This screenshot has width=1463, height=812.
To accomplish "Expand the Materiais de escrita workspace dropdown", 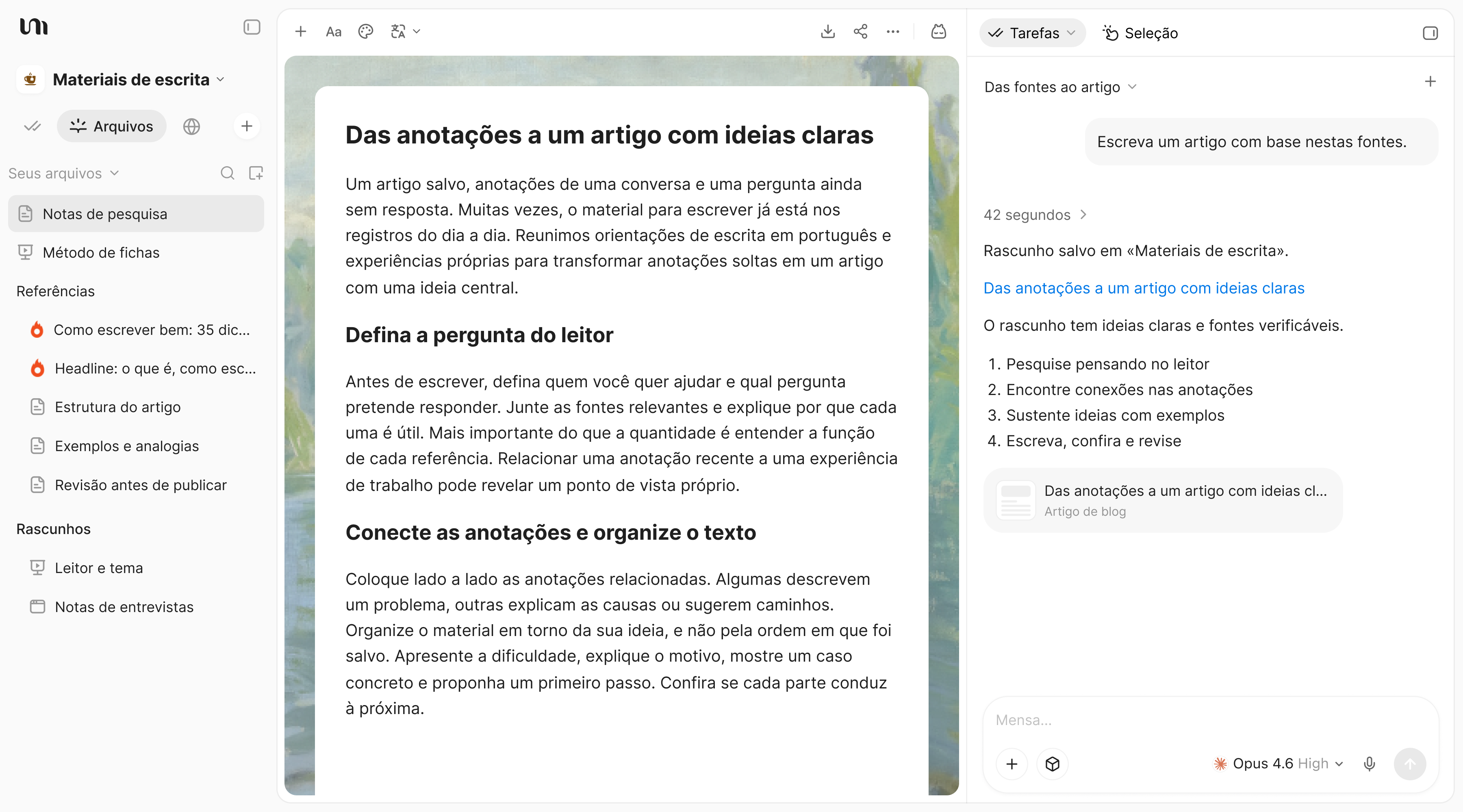I will click(139, 80).
